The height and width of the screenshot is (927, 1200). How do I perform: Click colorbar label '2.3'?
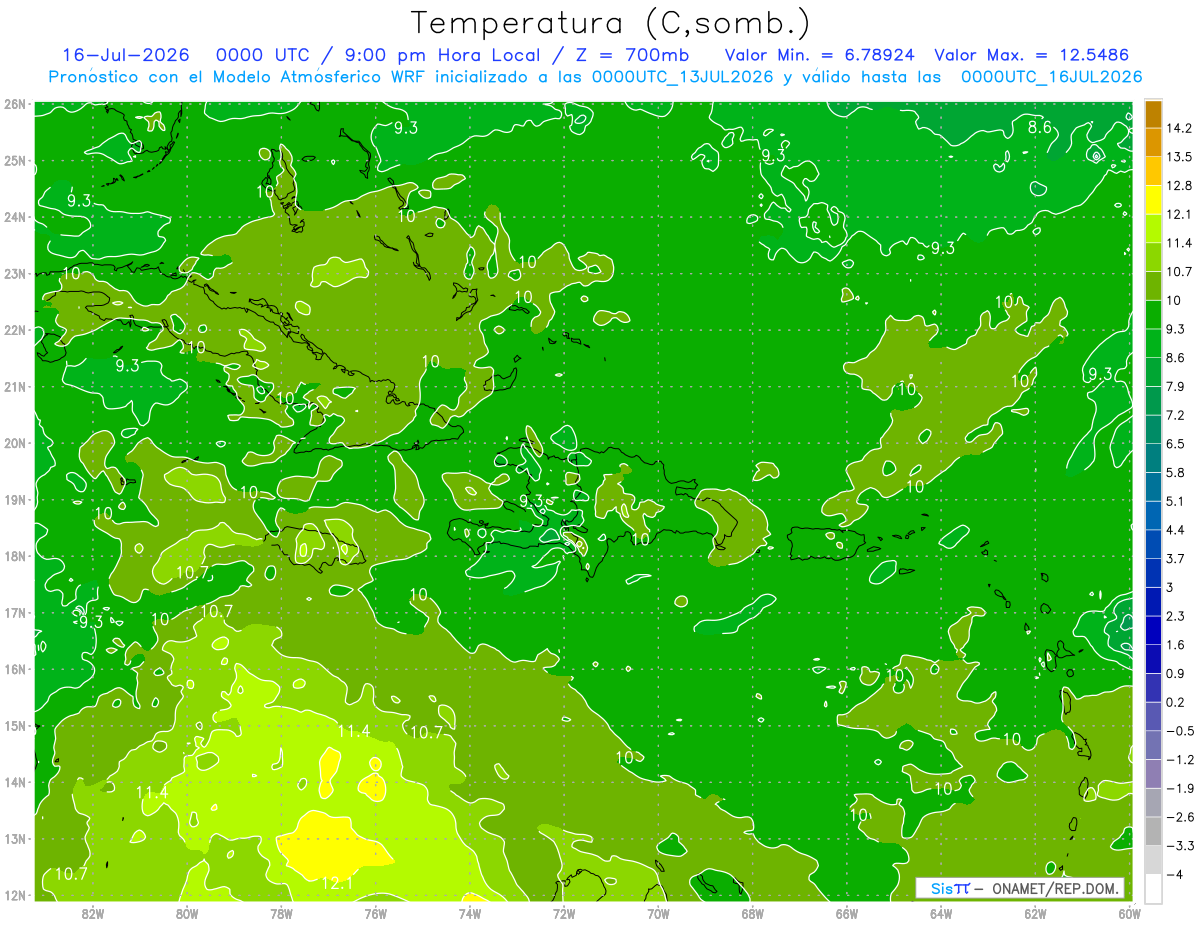(x=1176, y=616)
